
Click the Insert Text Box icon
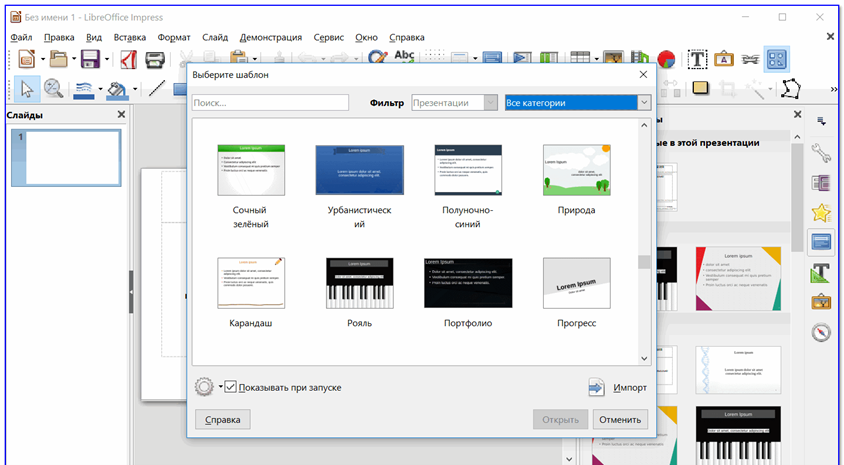[696, 59]
